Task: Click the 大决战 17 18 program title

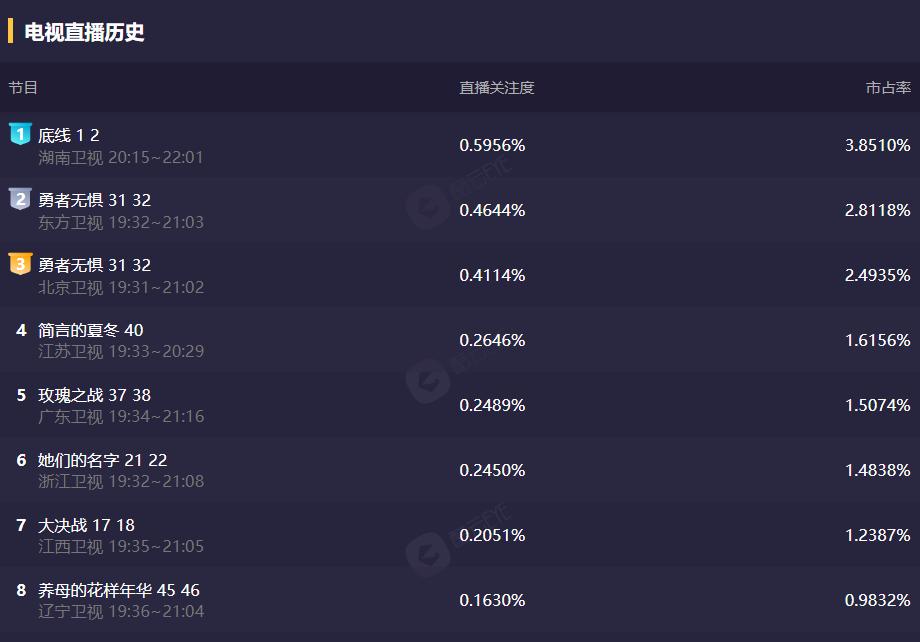Action: (x=86, y=525)
